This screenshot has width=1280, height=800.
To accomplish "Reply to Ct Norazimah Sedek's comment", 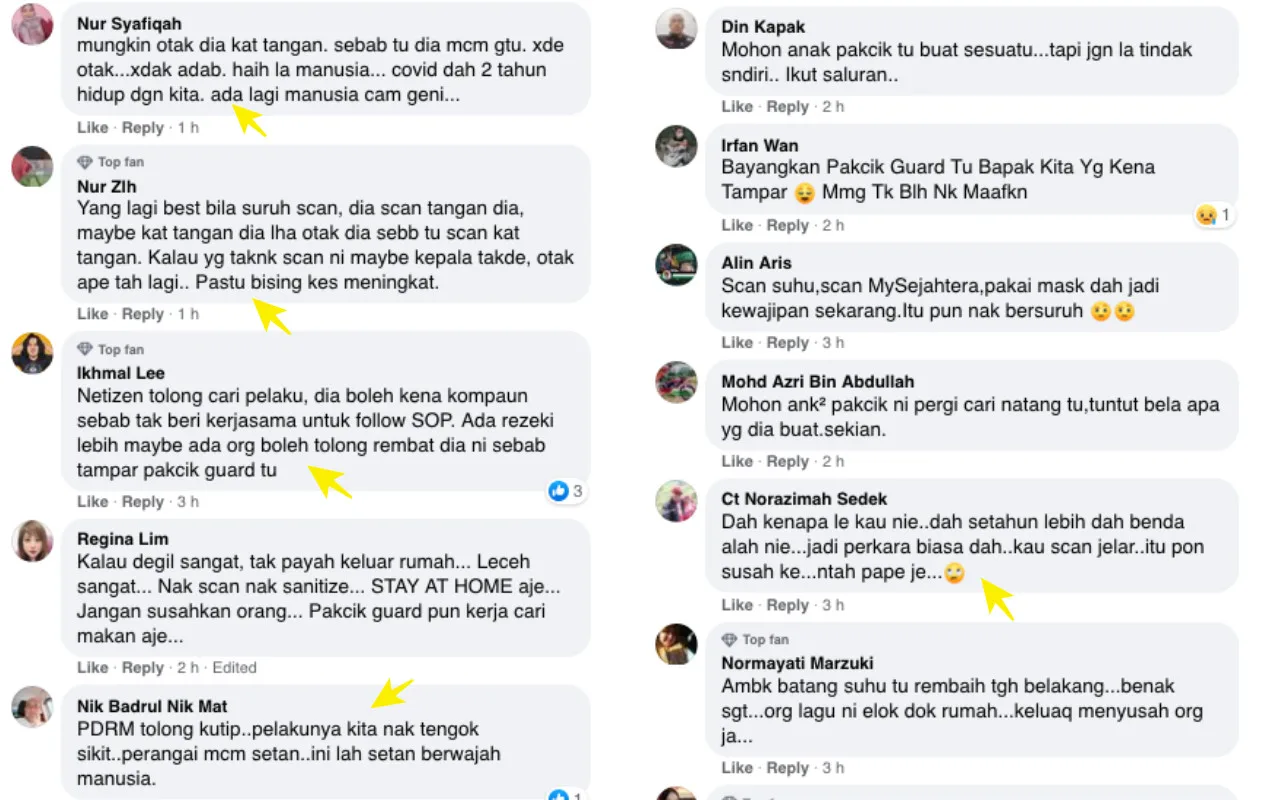I will (787, 605).
